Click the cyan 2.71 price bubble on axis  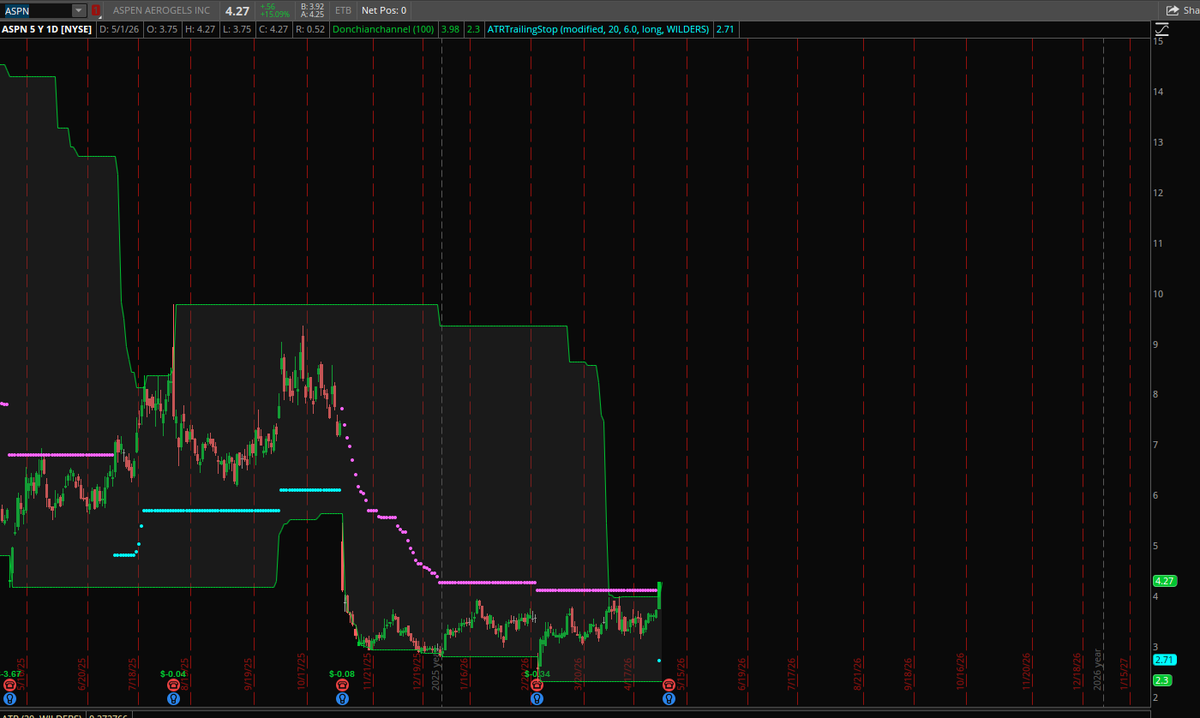click(1164, 660)
